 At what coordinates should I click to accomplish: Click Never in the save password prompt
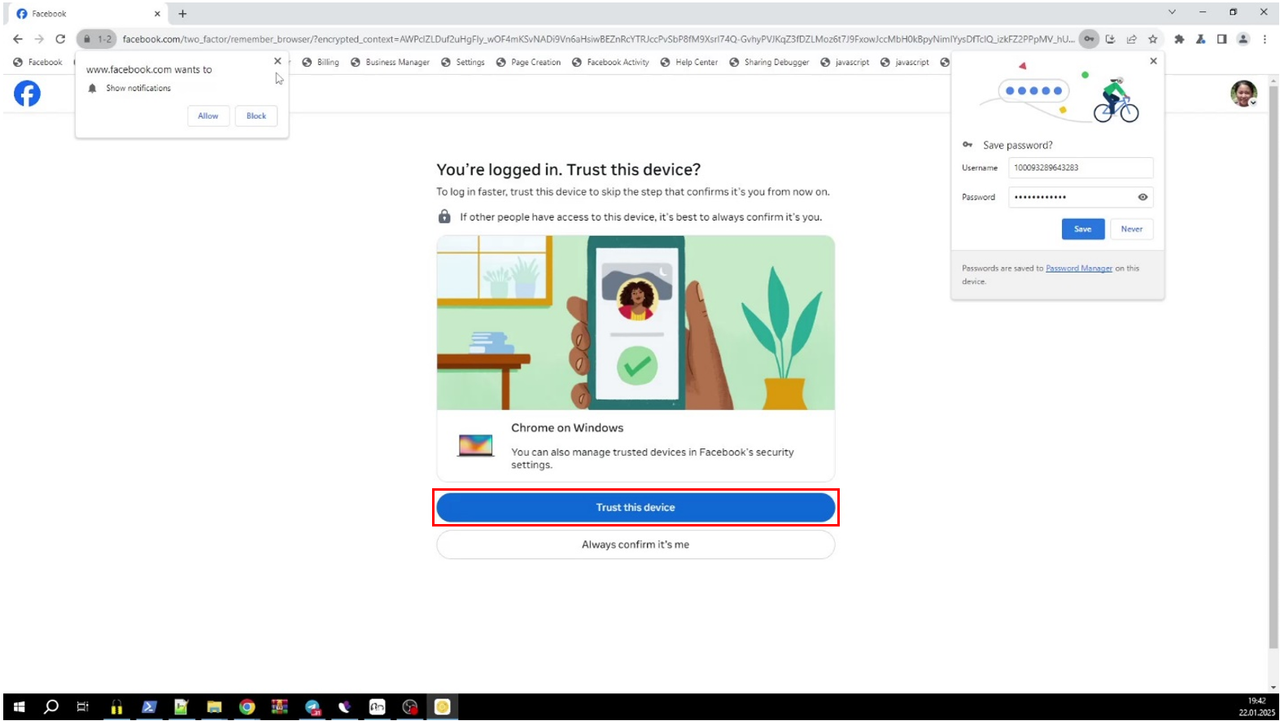tap(1131, 229)
